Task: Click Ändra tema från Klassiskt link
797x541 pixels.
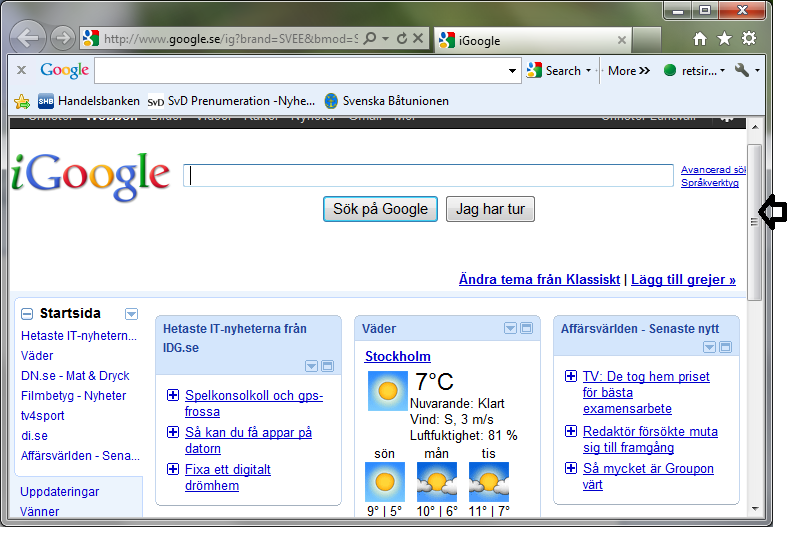Action: tap(539, 280)
